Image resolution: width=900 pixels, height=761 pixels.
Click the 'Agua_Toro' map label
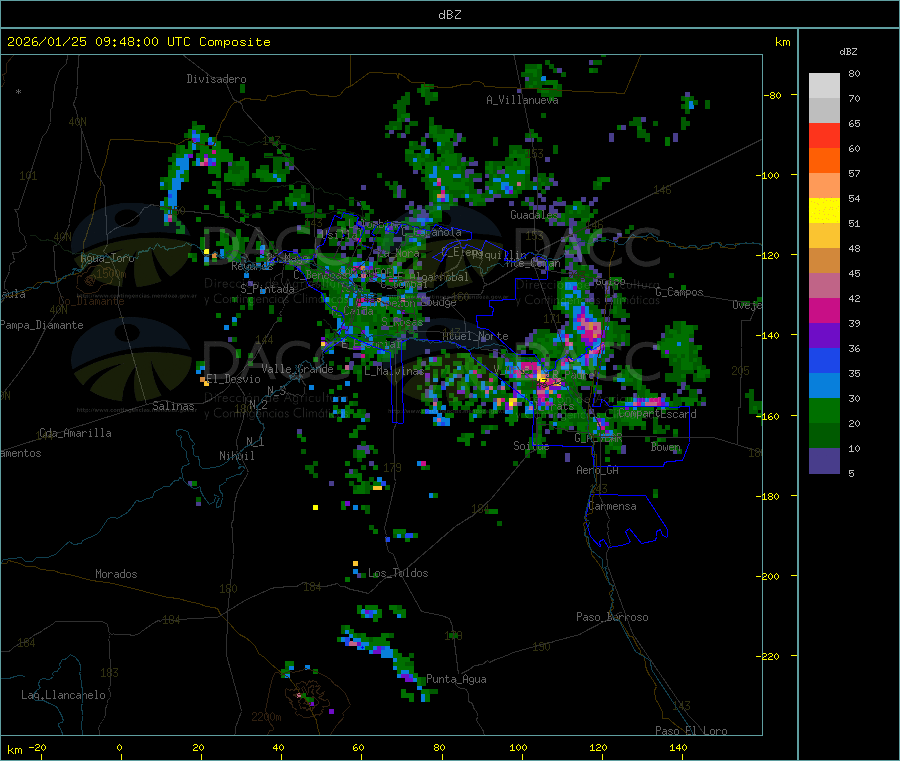pos(107,258)
